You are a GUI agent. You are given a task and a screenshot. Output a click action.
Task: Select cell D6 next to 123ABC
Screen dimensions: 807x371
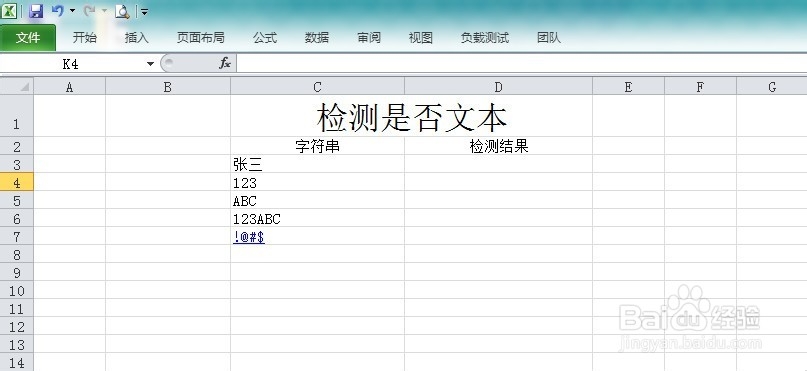coord(498,218)
